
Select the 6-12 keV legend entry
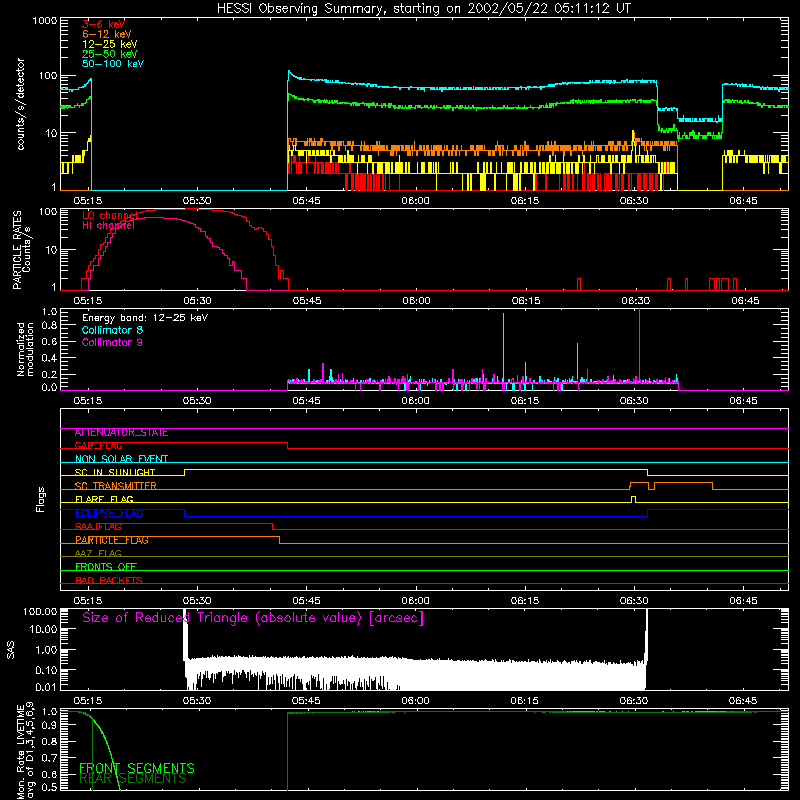[107, 34]
